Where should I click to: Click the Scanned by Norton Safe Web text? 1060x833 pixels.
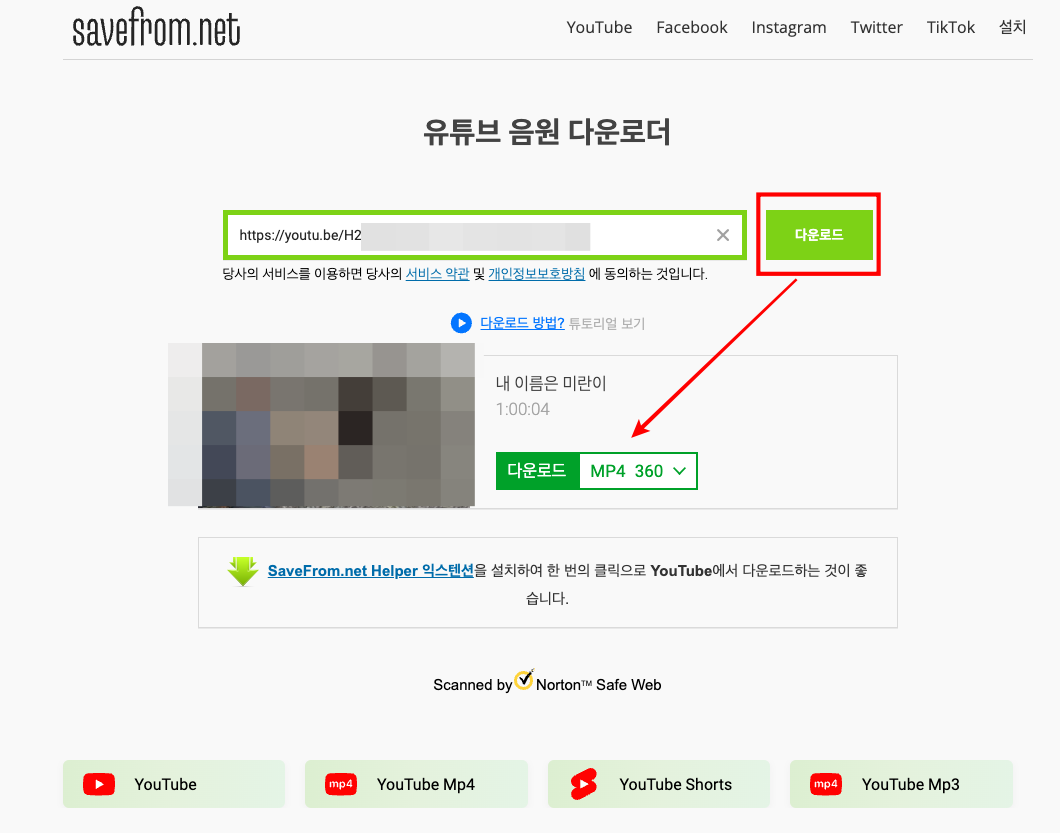coord(547,684)
